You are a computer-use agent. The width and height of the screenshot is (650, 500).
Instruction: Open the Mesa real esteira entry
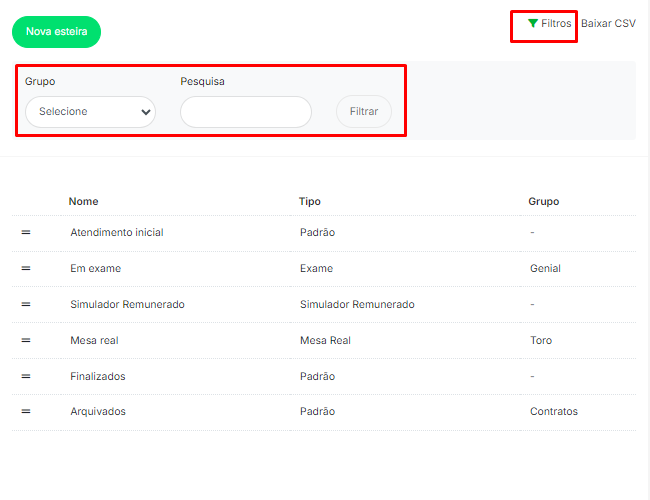94,340
